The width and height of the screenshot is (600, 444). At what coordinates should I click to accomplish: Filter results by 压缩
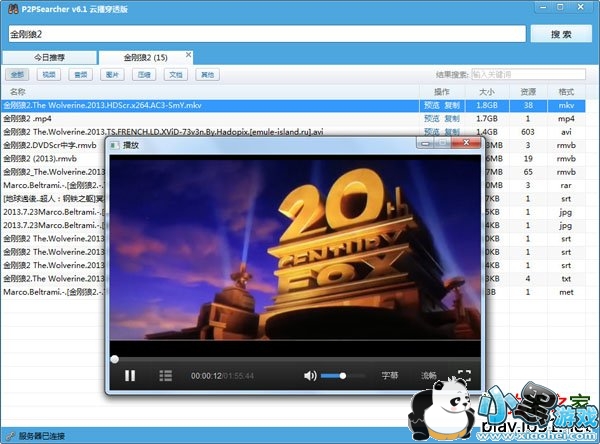(x=144, y=74)
